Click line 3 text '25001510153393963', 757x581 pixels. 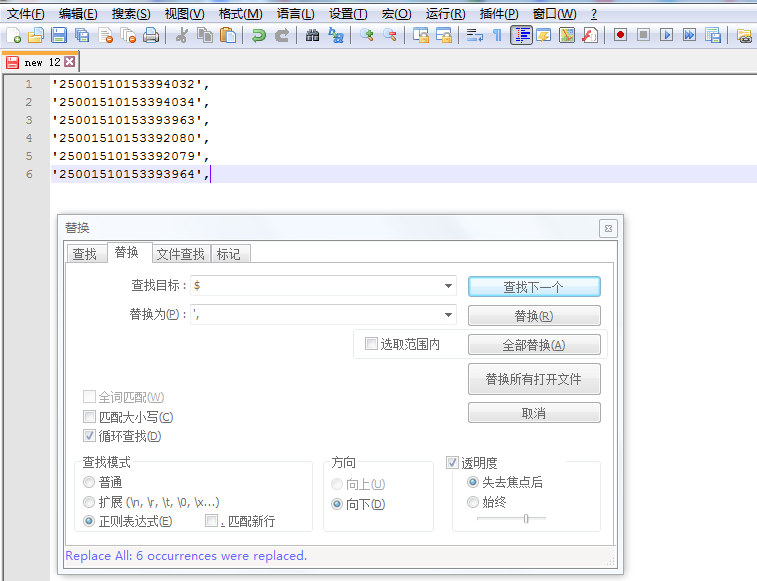pyautogui.click(x=131, y=120)
